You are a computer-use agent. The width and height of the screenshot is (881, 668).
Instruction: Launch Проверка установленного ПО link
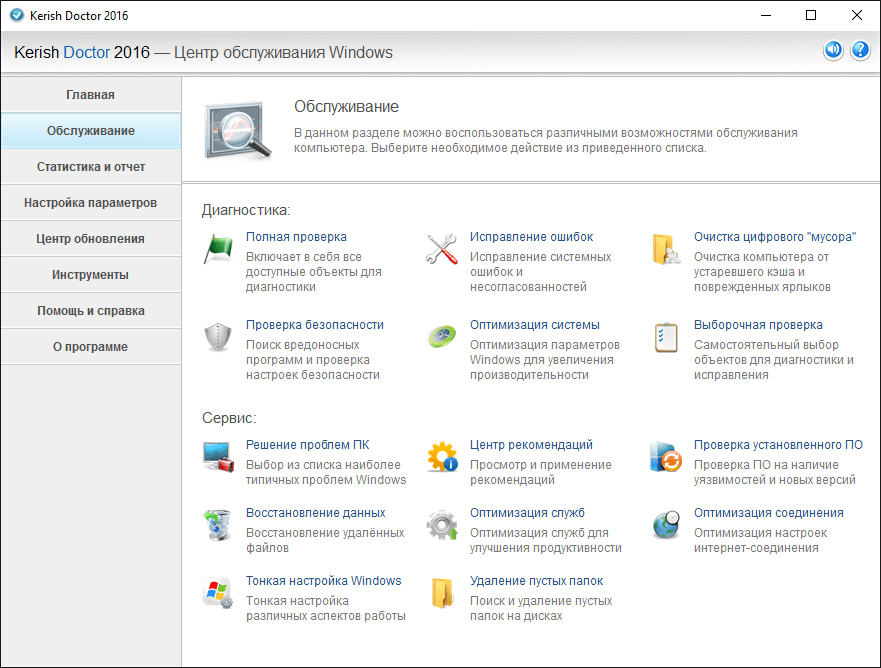click(778, 444)
